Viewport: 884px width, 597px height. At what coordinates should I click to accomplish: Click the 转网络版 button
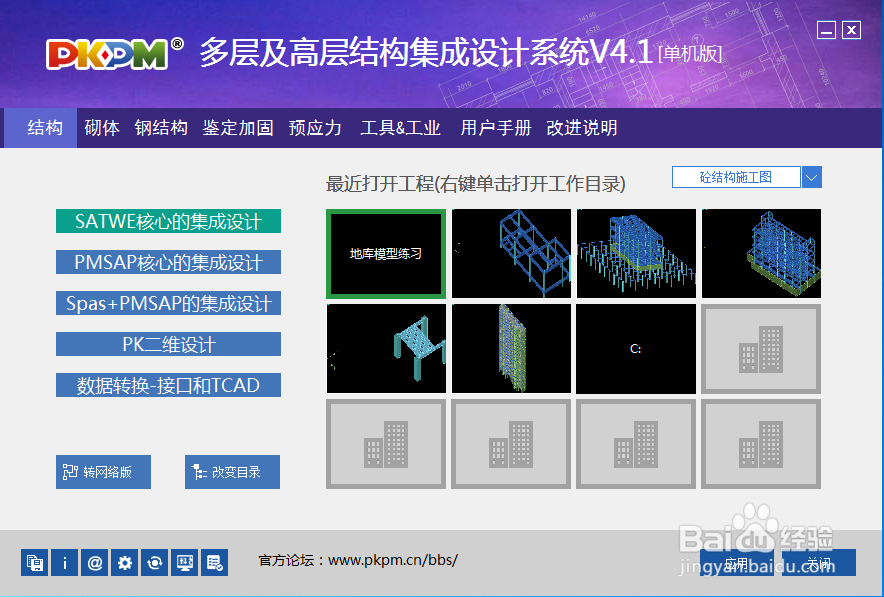[x=103, y=472]
